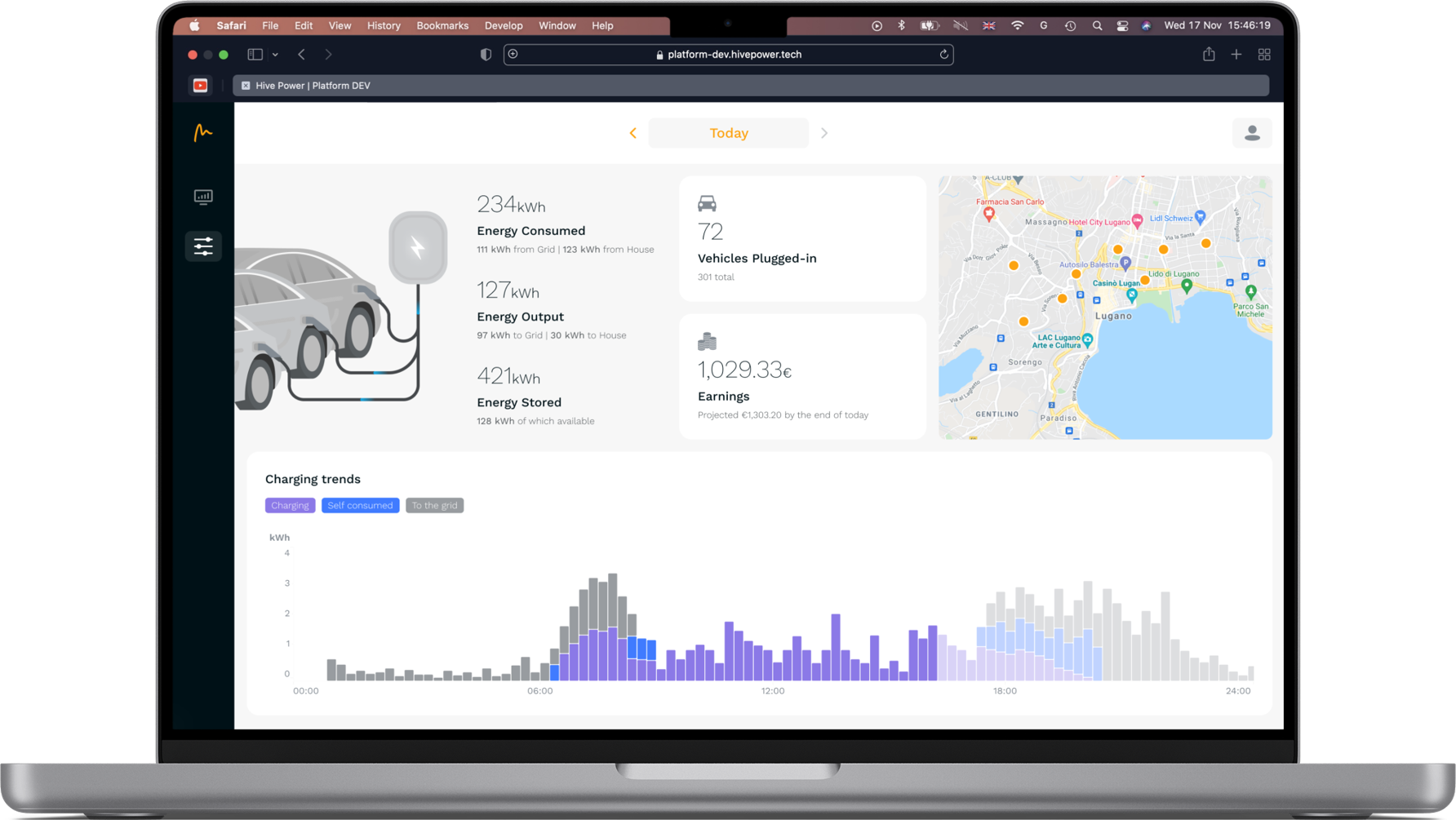Click the car icon above Vehicles Plugged-in
1456x820 pixels.
707,203
